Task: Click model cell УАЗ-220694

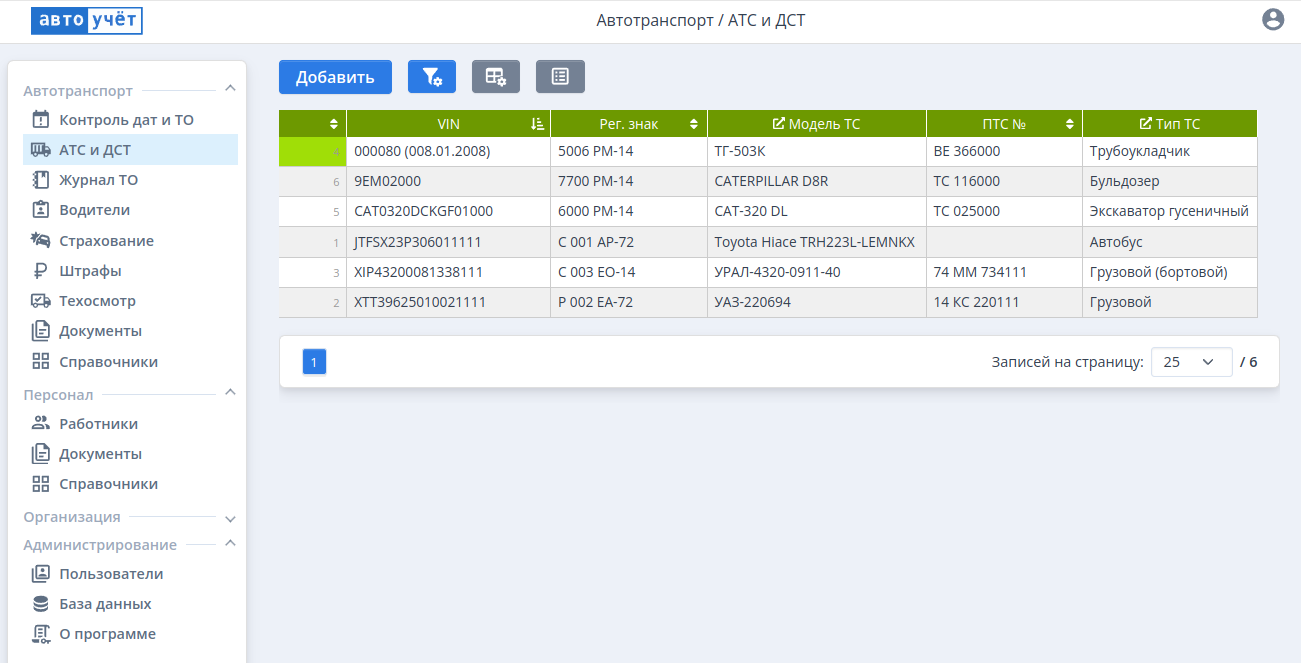Action: [x=816, y=302]
